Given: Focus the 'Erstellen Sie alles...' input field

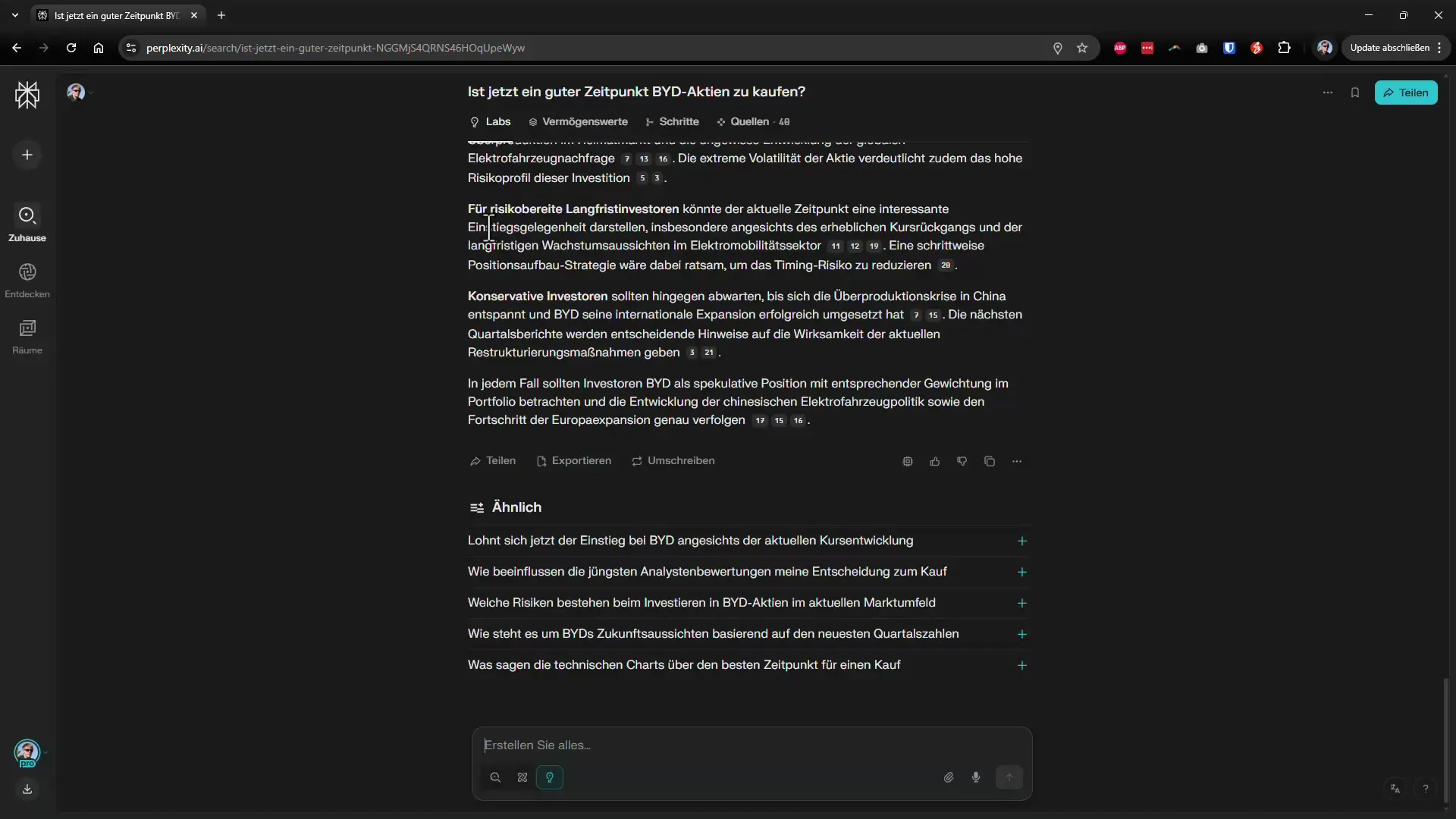Looking at the screenshot, I should coord(752,745).
